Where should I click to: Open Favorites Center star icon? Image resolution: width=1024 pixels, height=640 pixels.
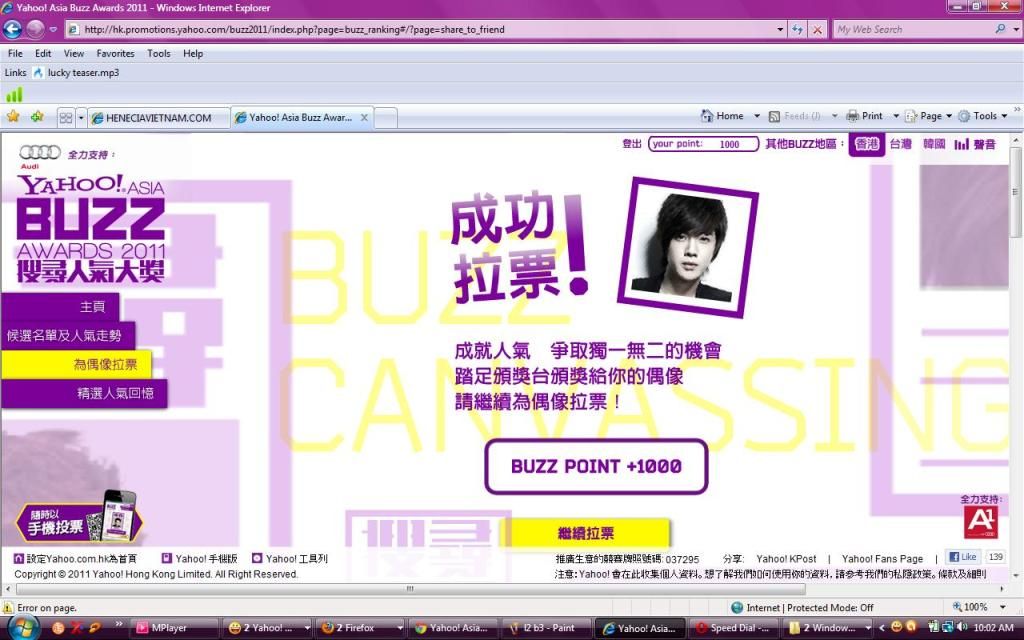(x=13, y=117)
